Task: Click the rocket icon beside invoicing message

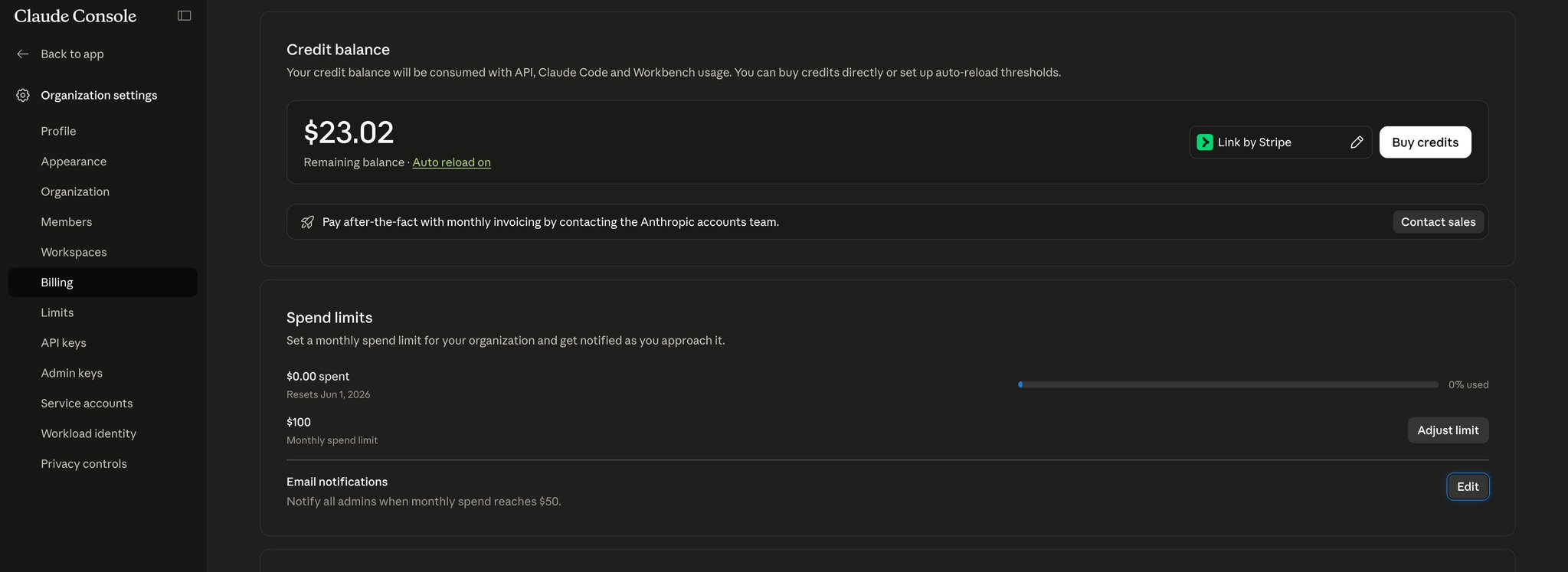Action: [x=307, y=222]
